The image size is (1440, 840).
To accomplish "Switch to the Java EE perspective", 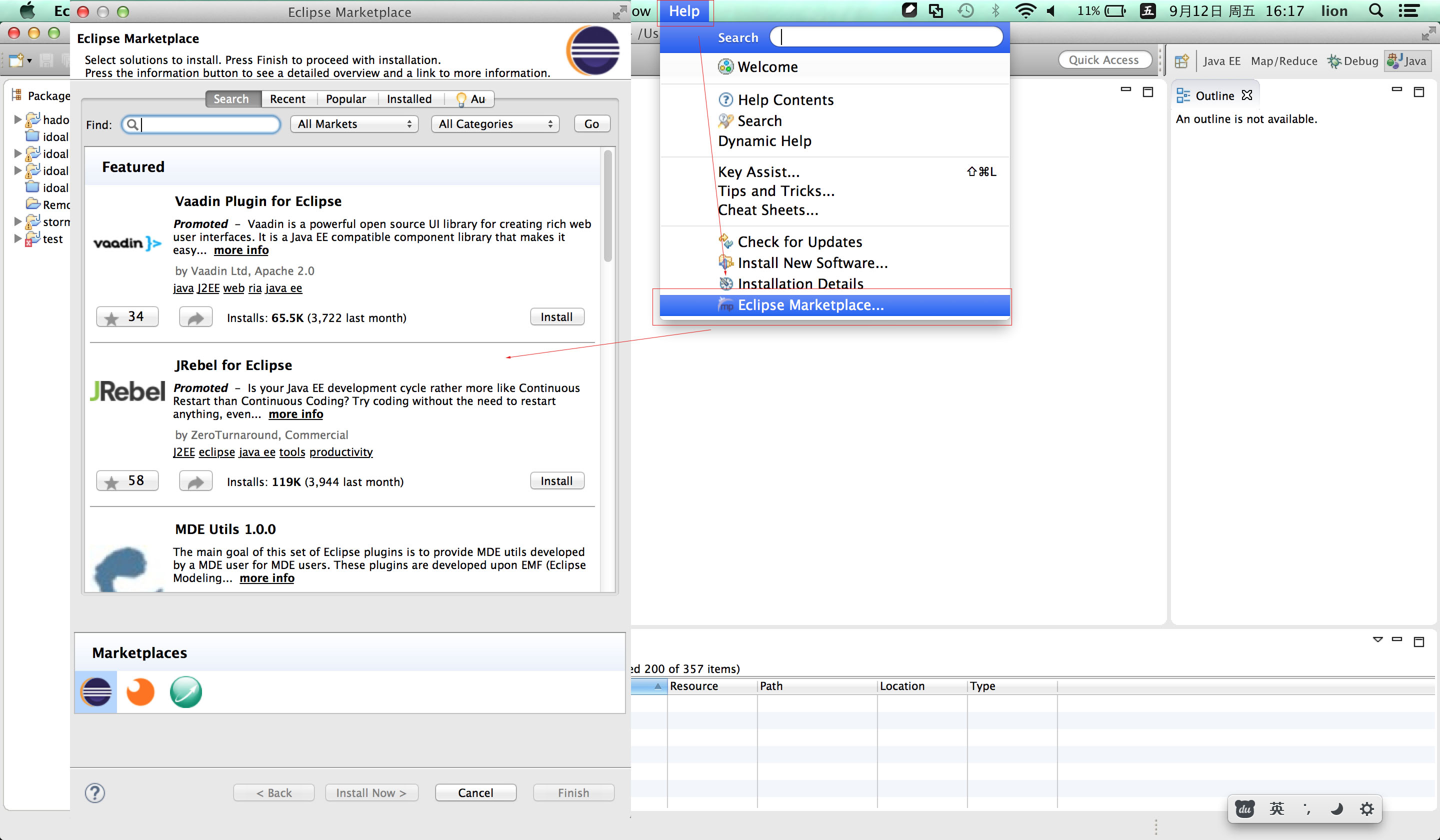I will 1221,60.
